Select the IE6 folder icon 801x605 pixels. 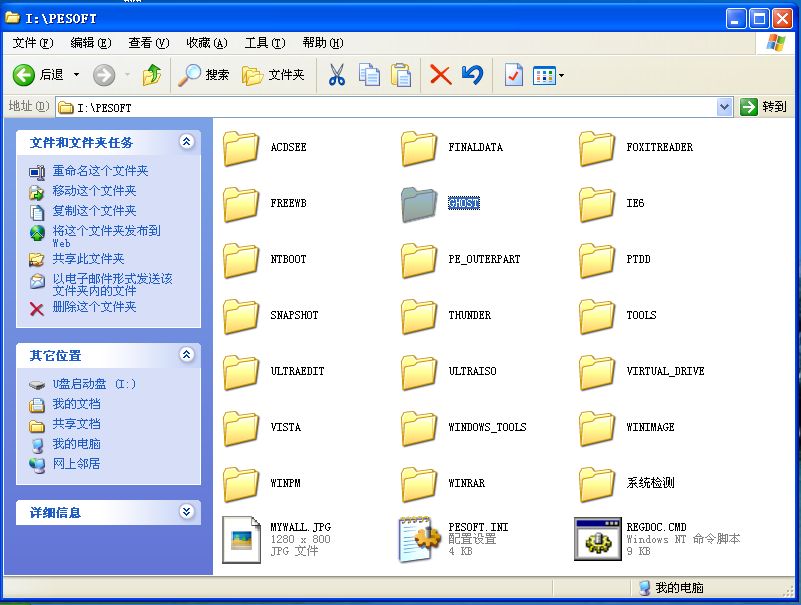coord(597,204)
